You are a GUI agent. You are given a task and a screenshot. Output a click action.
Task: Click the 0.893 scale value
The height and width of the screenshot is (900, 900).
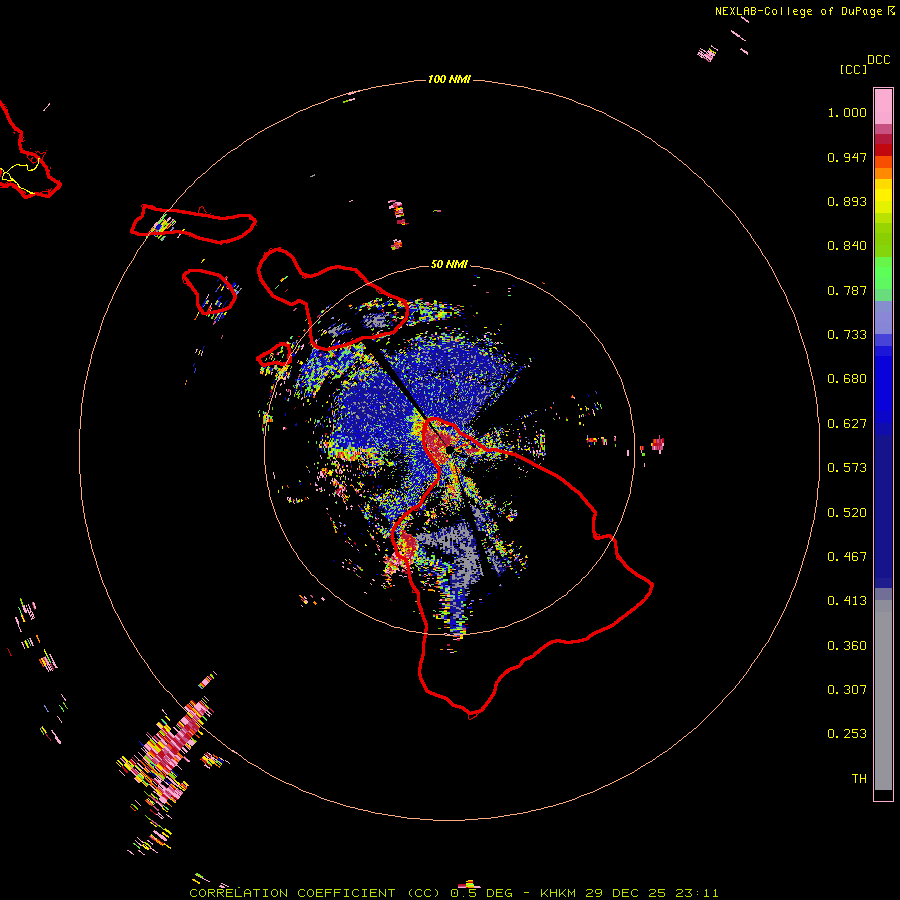click(x=847, y=201)
